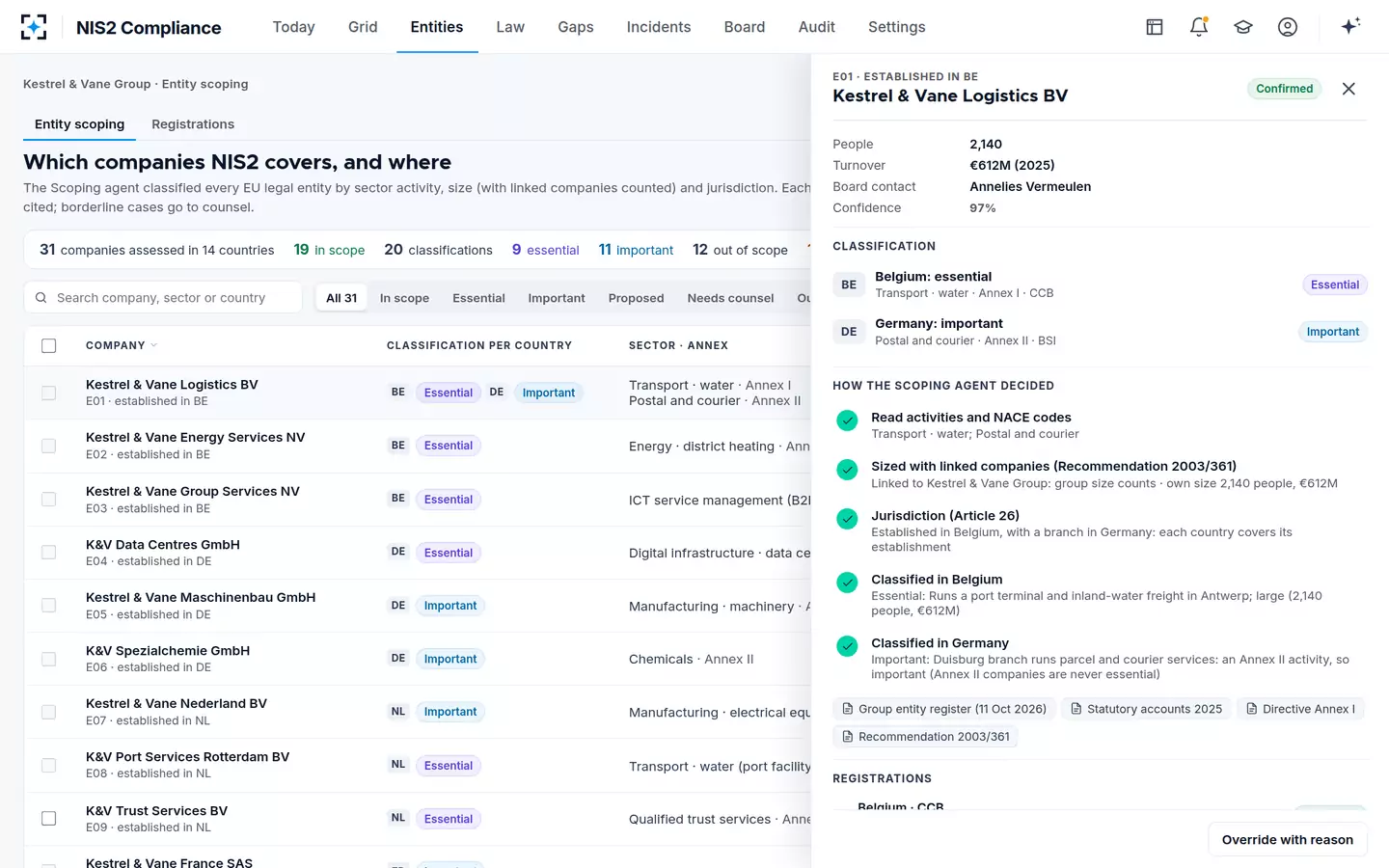This screenshot has height=868, width=1389.
Task: Filter list by Proposed
Action: tap(636, 298)
